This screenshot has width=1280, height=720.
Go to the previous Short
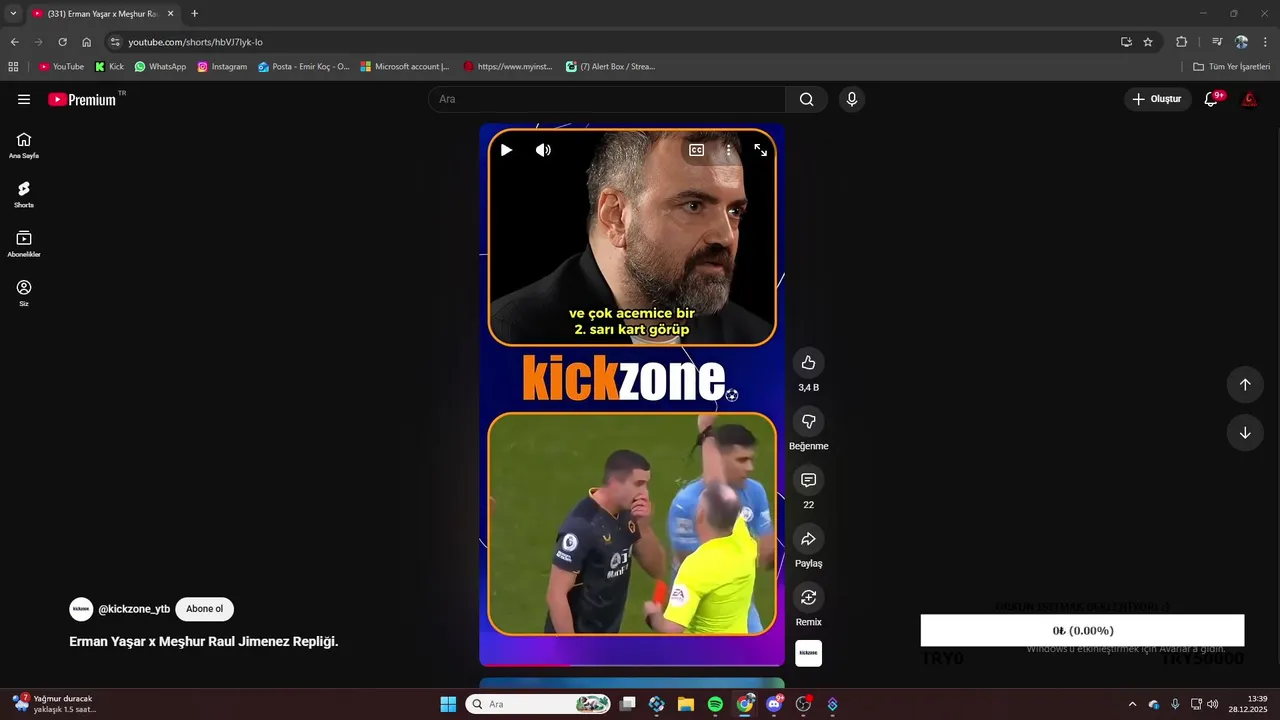point(1245,385)
